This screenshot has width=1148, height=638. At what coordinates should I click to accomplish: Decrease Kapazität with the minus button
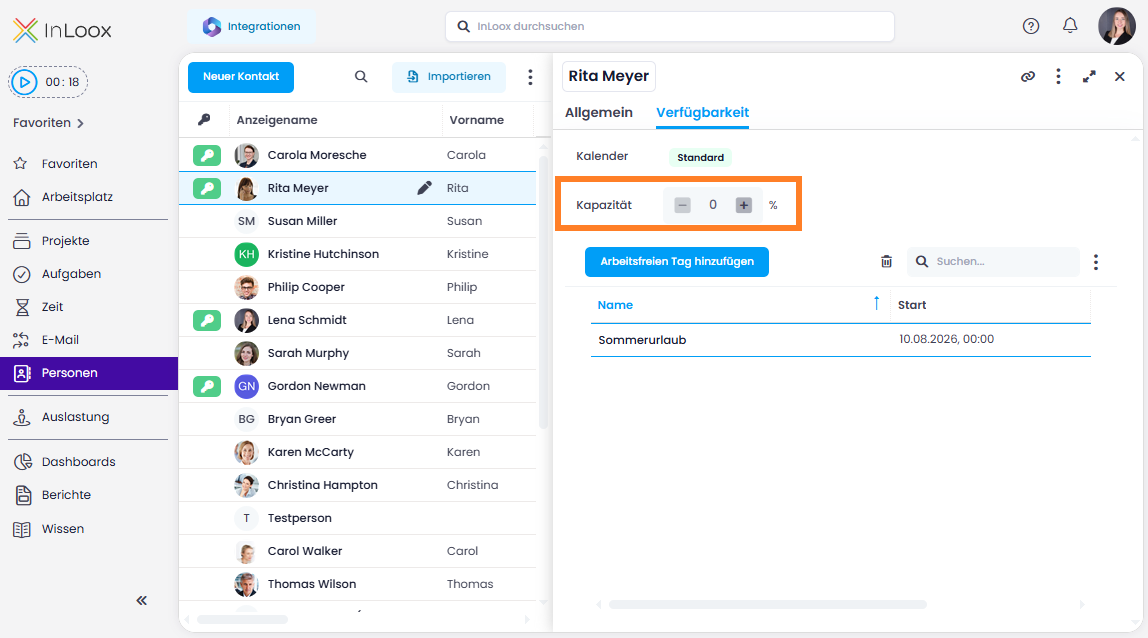point(682,205)
